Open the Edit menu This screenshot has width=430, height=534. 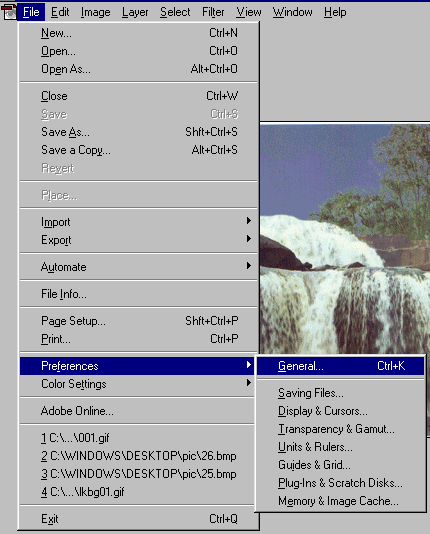pos(60,12)
